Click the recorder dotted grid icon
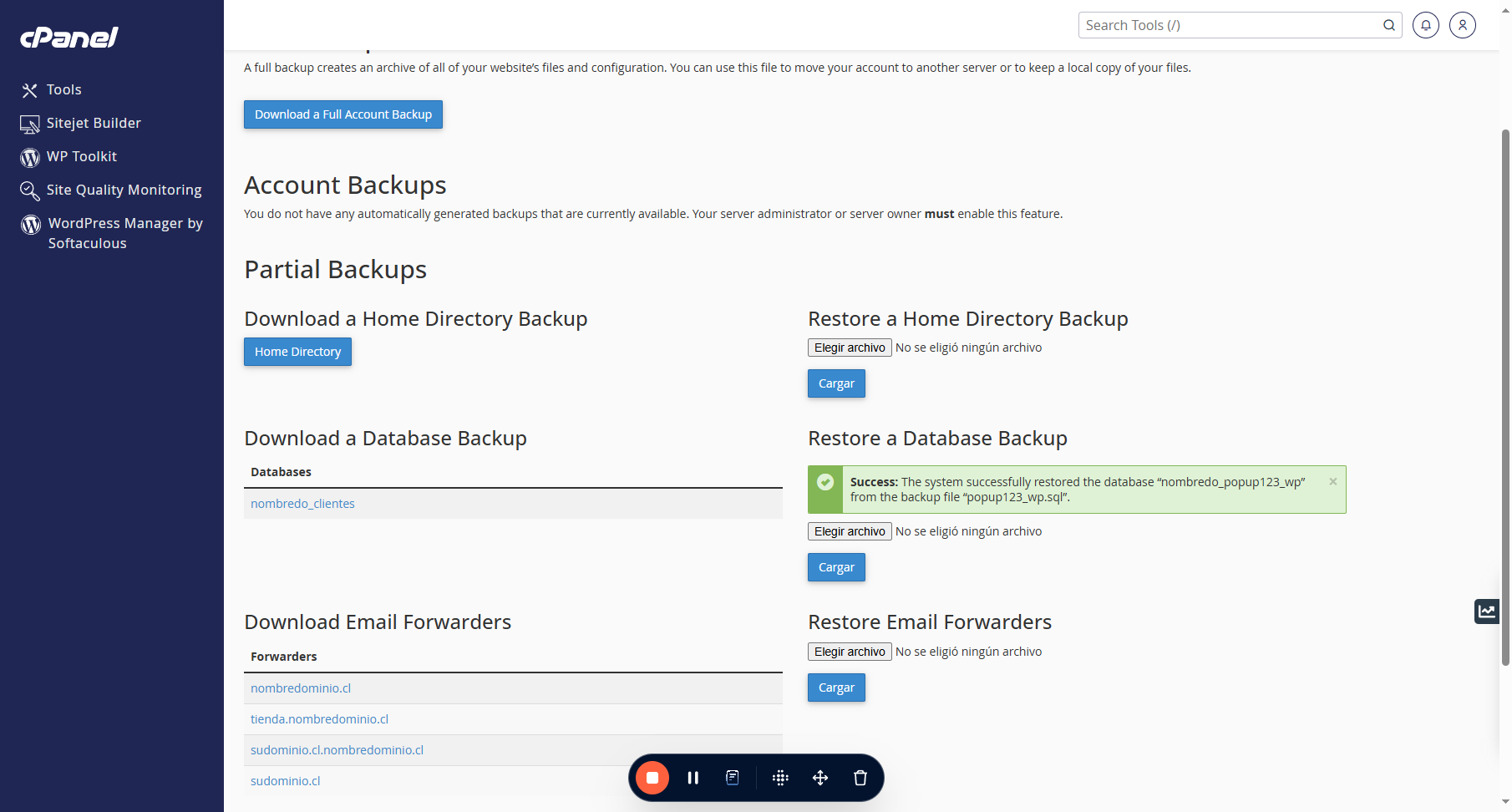The image size is (1512, 812). click(x=780, y=778)
